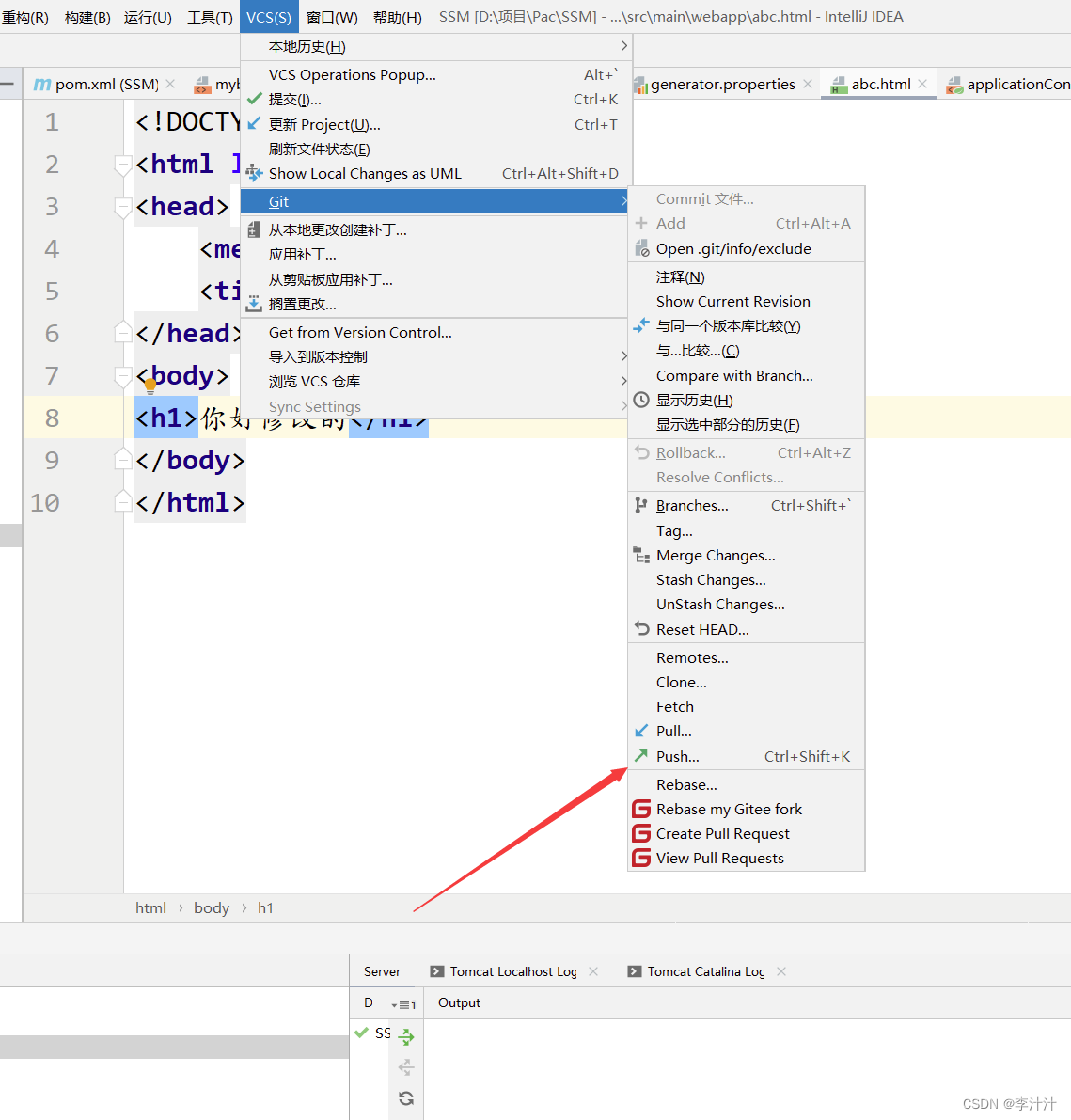Click the Show Local Changes as UML icon
Screen dimensions: 1071x1120
point(254,173)
